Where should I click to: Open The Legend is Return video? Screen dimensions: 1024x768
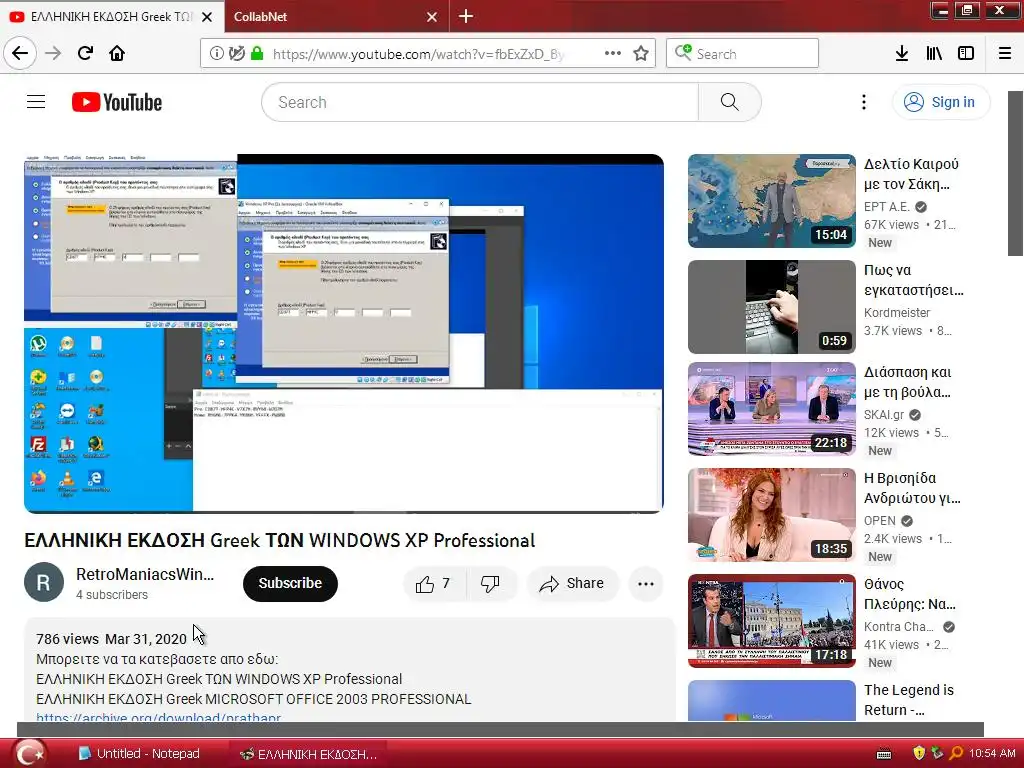click(x=909, y=700)
